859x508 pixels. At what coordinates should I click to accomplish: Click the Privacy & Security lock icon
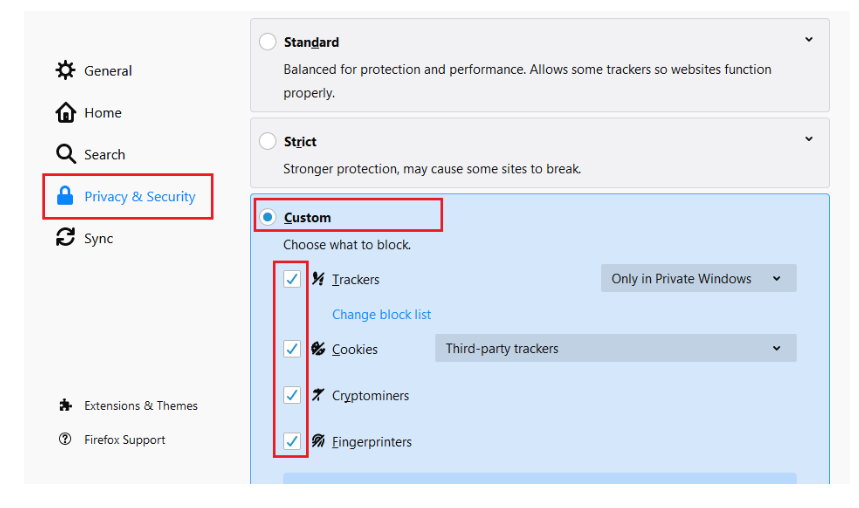tap(65, 196)
